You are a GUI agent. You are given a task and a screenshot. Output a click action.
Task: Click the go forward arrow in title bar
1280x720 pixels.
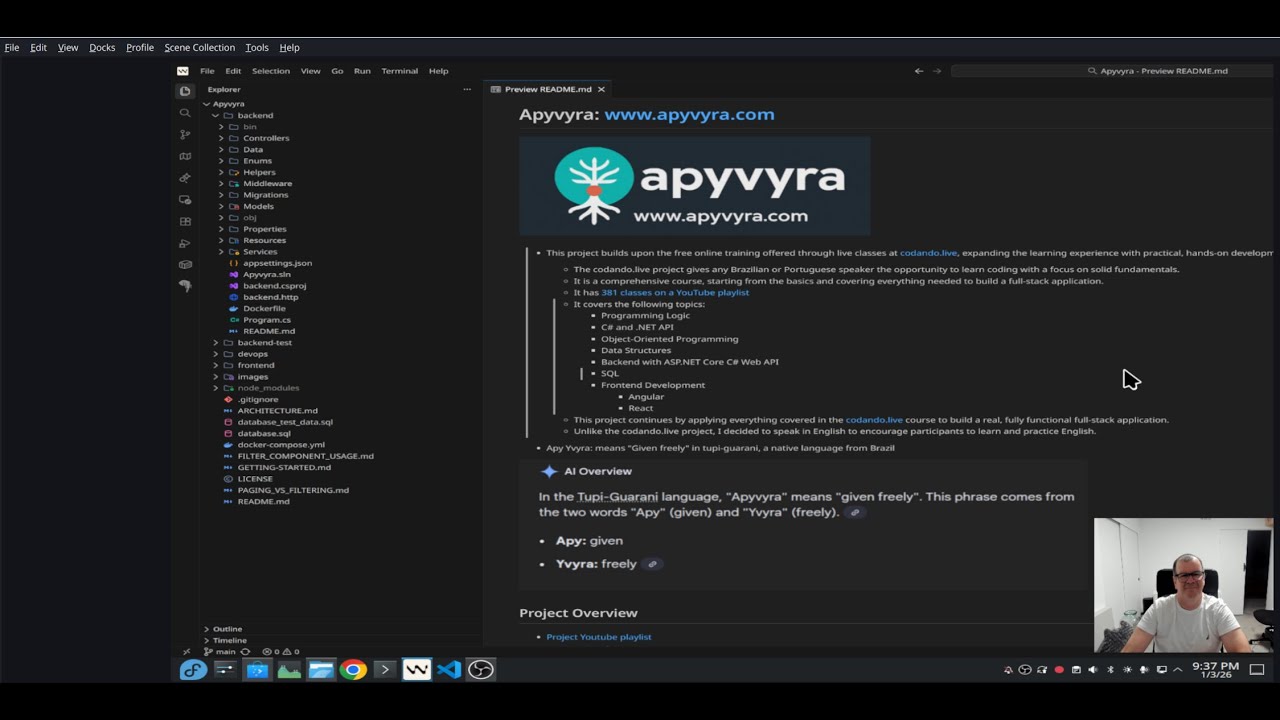(x=937, y=71)
